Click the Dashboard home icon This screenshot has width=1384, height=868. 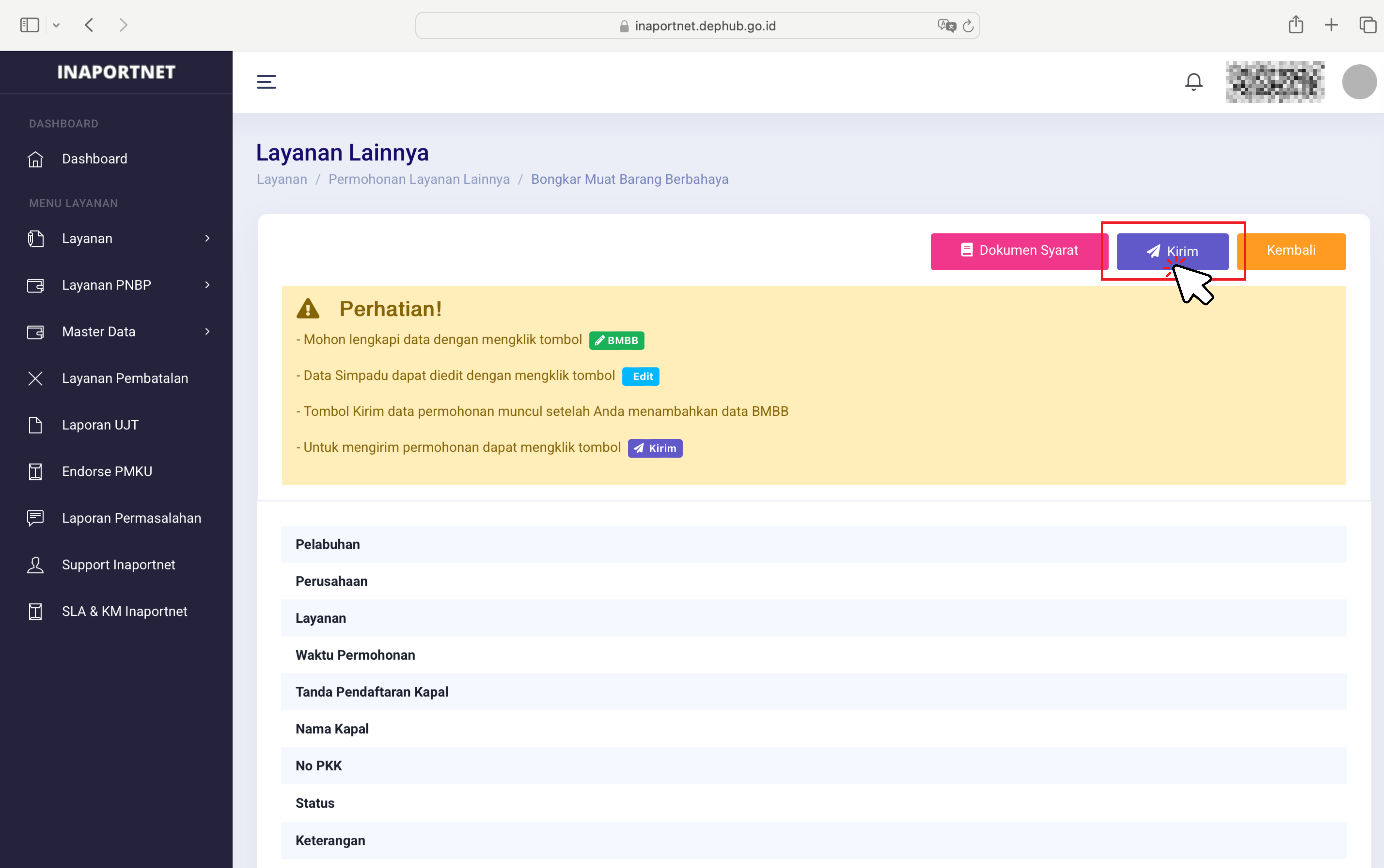[36, 159]
